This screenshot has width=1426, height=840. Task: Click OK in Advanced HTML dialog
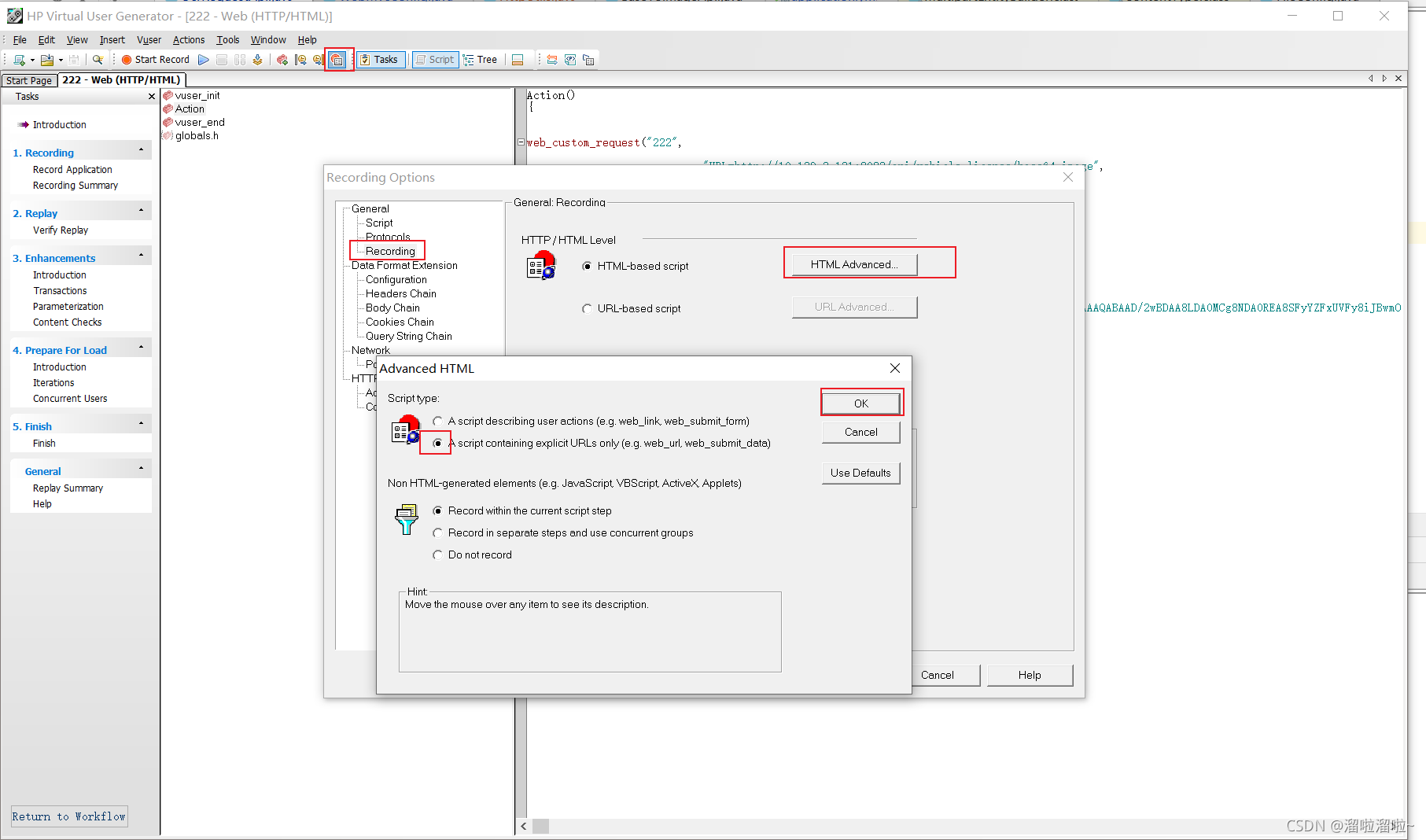(861, 403)
